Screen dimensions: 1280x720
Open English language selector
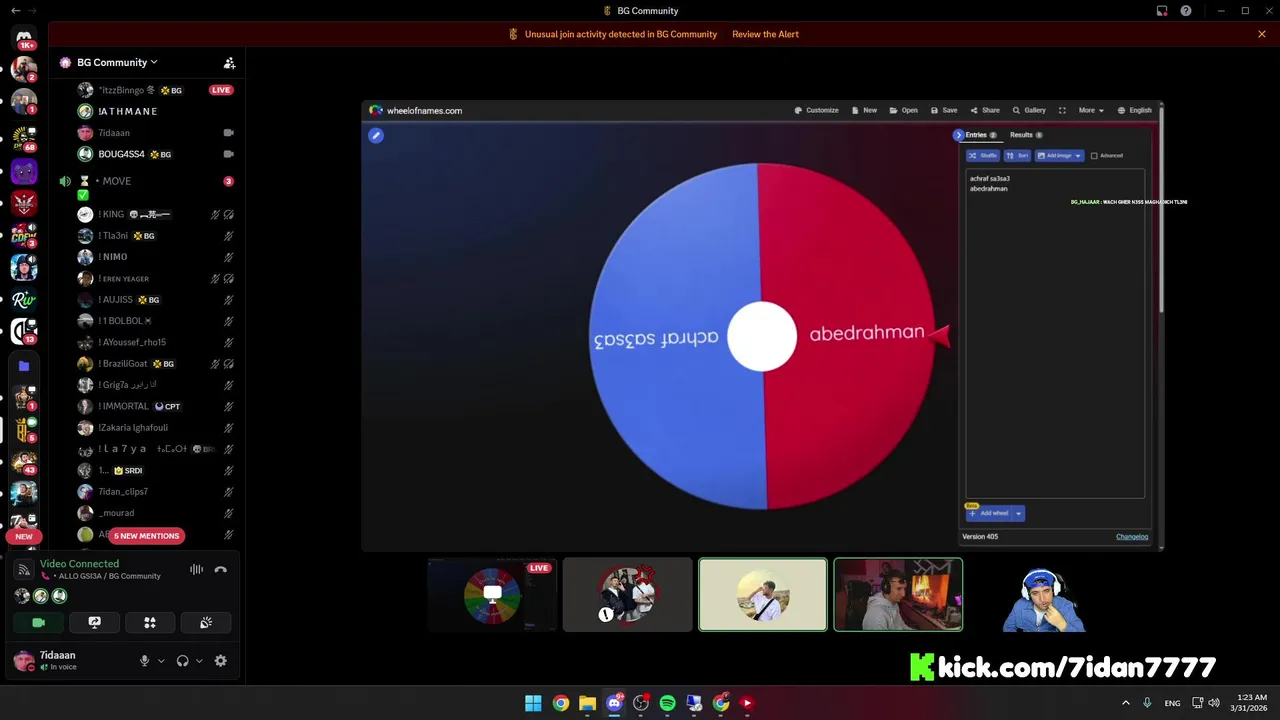pyautogui.click(x=1135, y=110)
